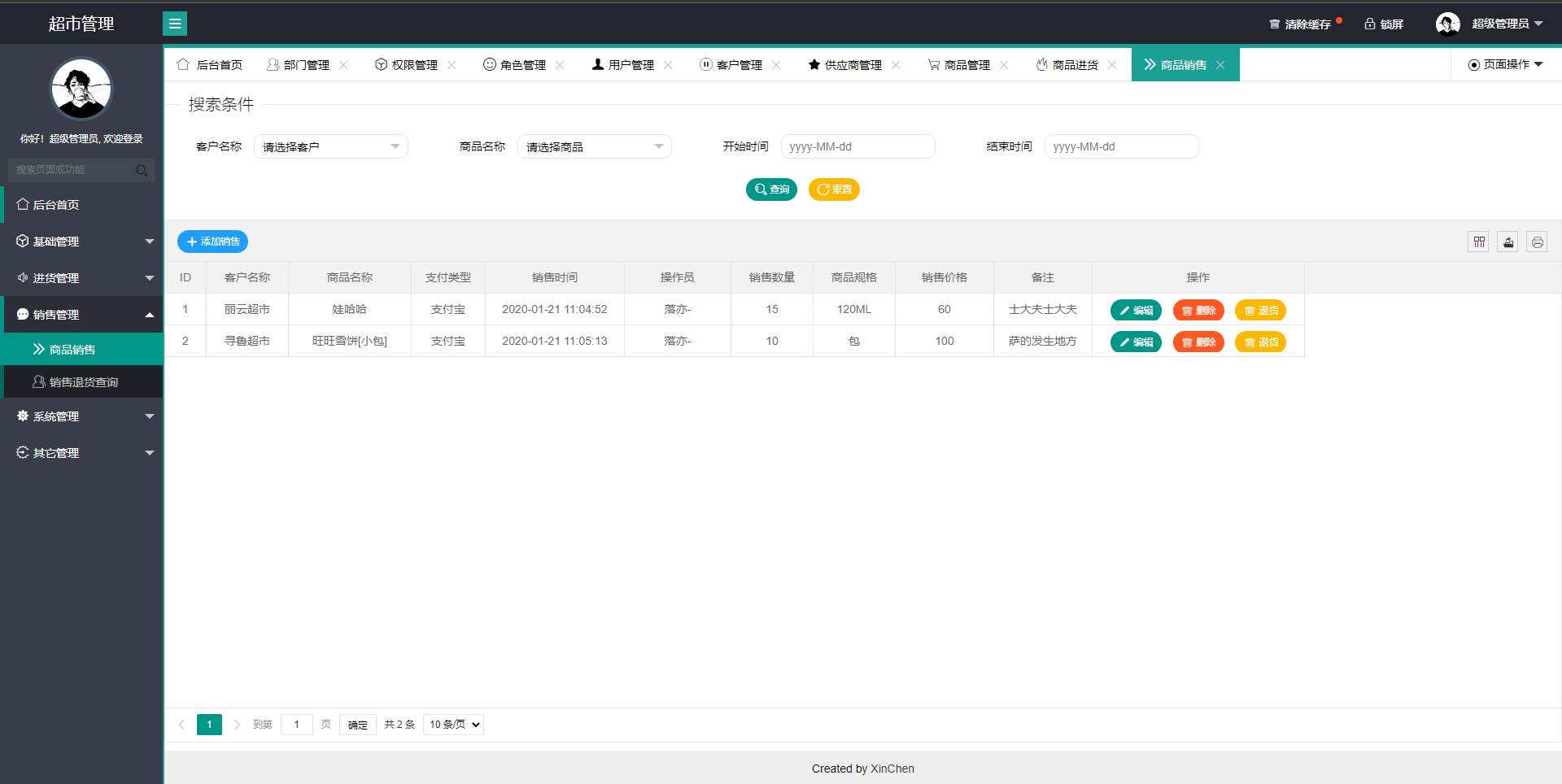Go to next page arrow
1562x784 pixels.
coord(237,725)
